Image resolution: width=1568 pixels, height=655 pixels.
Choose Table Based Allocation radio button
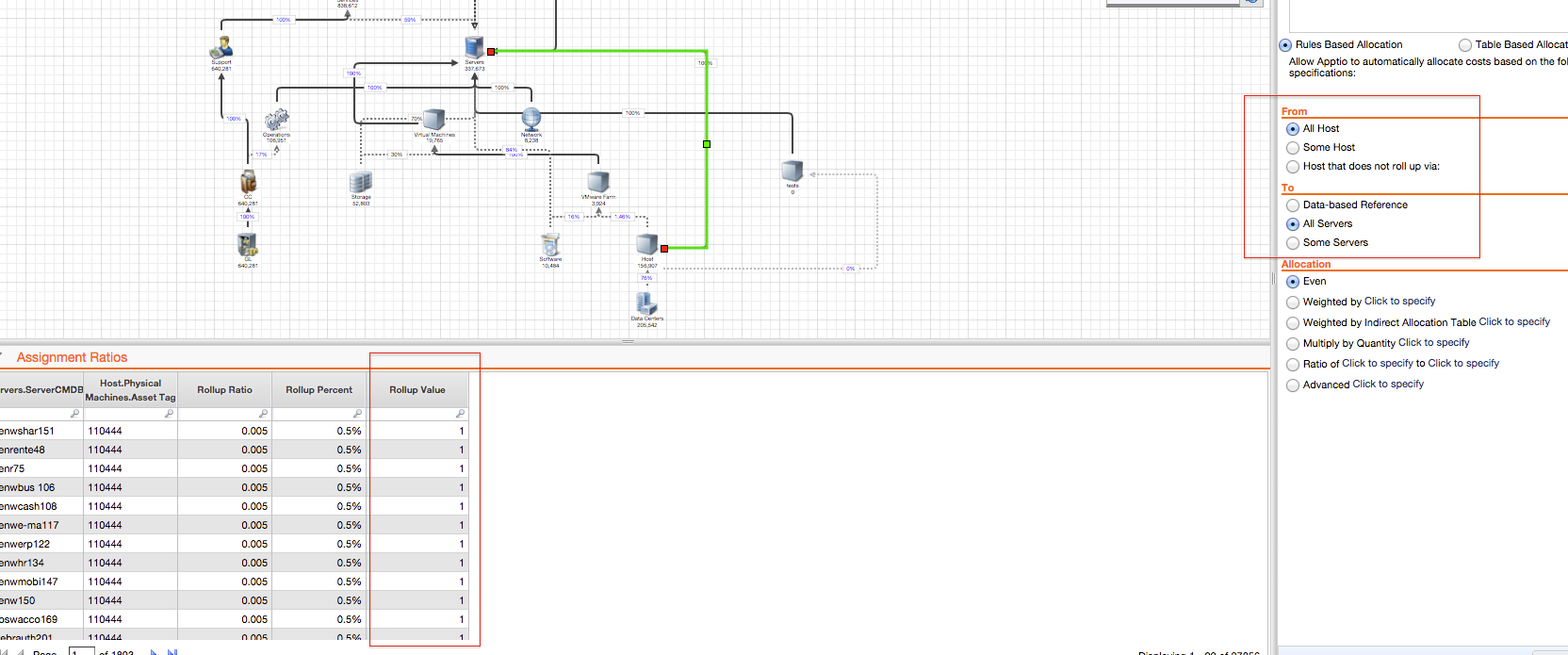(x=1465, y=45)
